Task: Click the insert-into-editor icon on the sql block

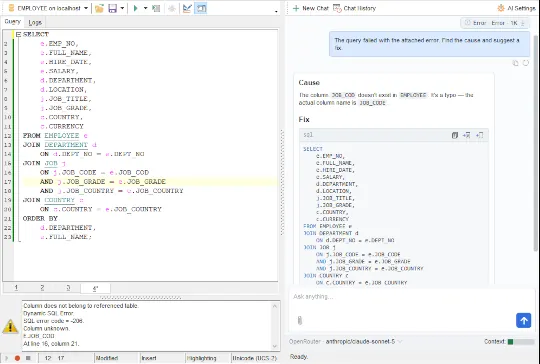Action: tap(479, 135)
